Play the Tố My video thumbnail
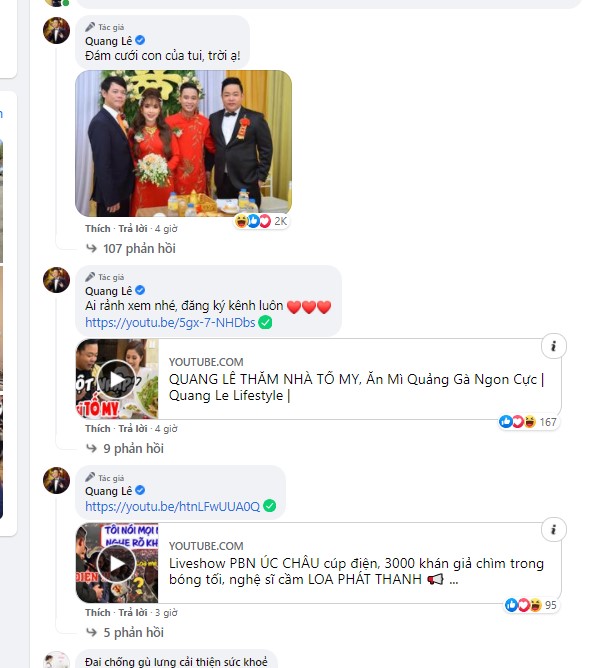595x668 pixels. click(117, 379)
